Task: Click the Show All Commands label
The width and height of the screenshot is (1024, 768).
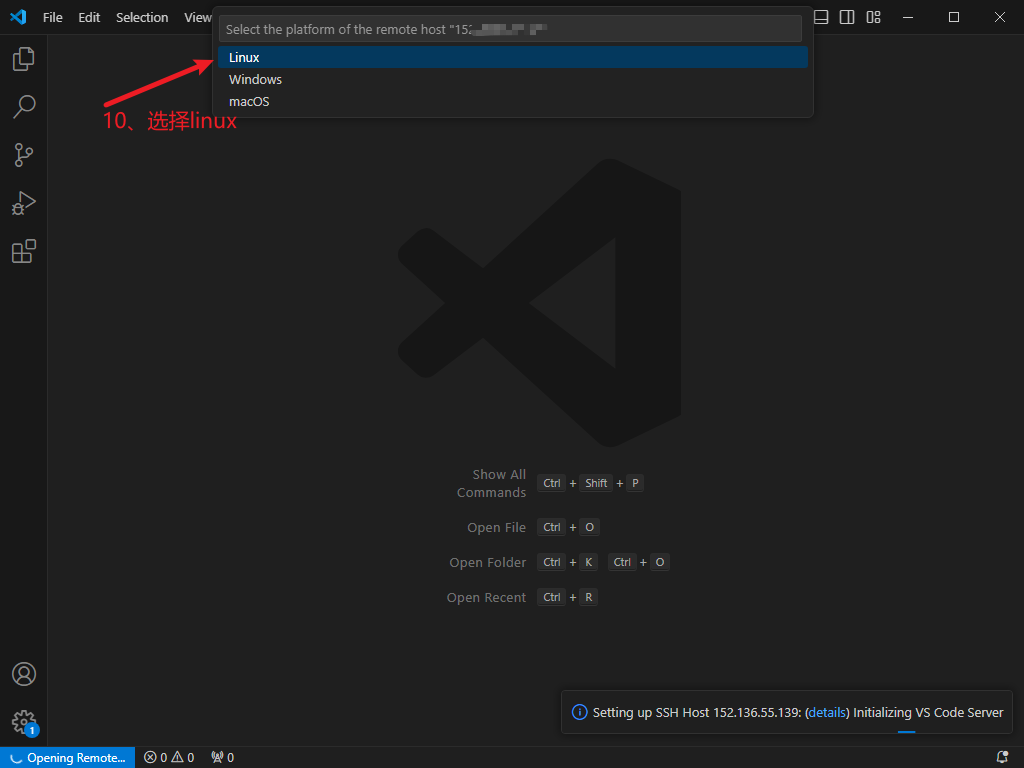Action: pos(491,483)
